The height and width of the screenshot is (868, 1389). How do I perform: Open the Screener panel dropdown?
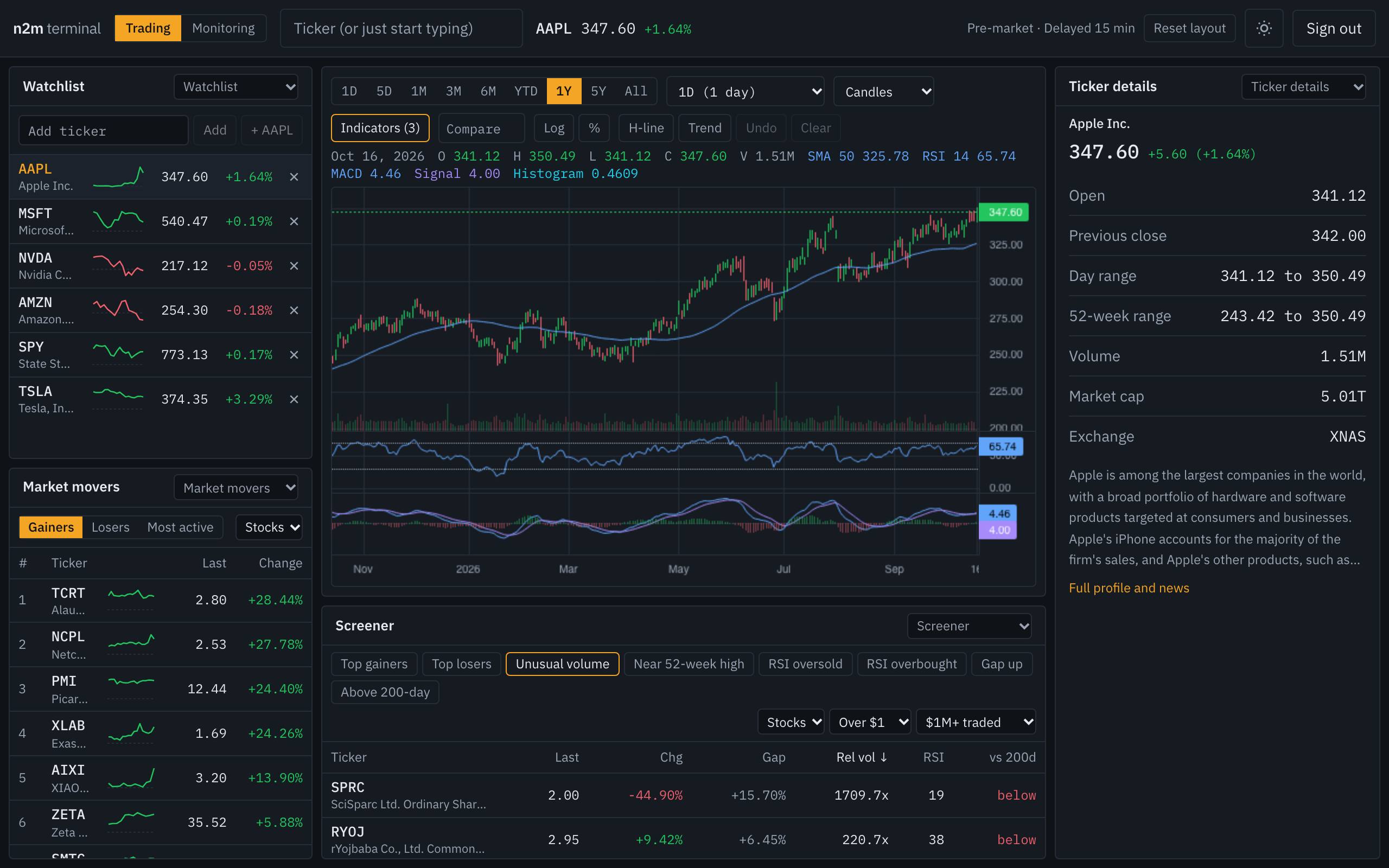(x=969, y=626)
